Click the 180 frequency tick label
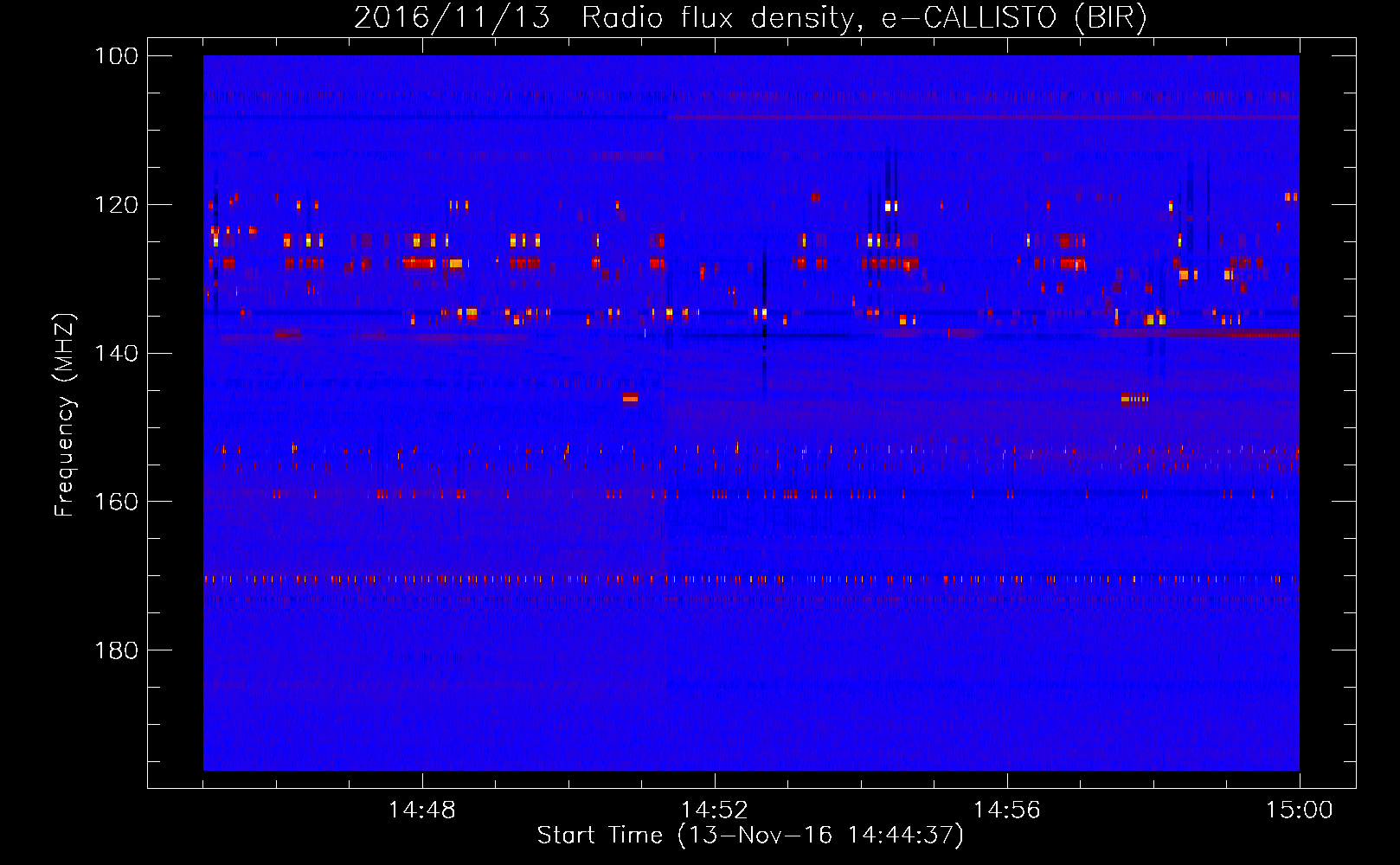The width and height of the screenshot is (1400, 865). coord(117,650)
